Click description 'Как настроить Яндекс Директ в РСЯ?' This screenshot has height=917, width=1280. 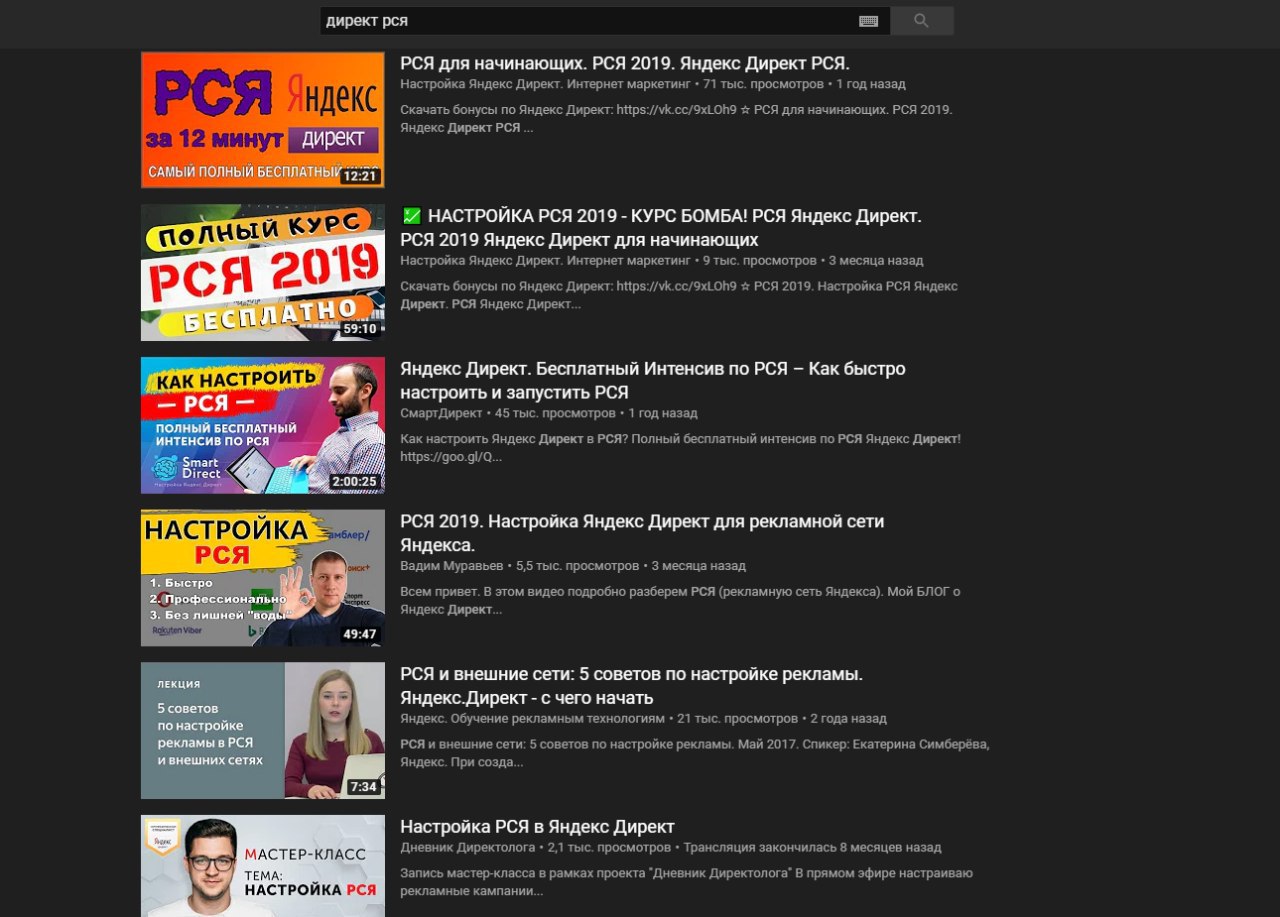click(x=680, y=447)
